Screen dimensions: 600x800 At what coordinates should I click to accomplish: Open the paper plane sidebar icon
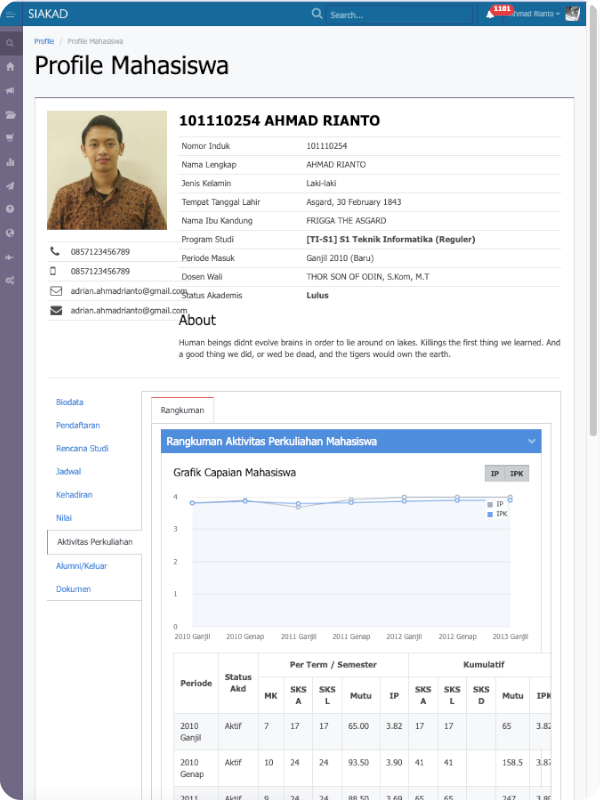(x=10, y=186)
